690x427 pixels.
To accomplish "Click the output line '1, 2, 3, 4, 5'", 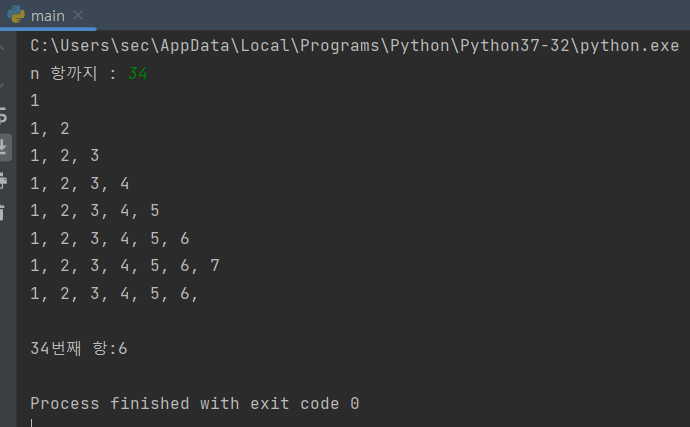I will (95, 211).
